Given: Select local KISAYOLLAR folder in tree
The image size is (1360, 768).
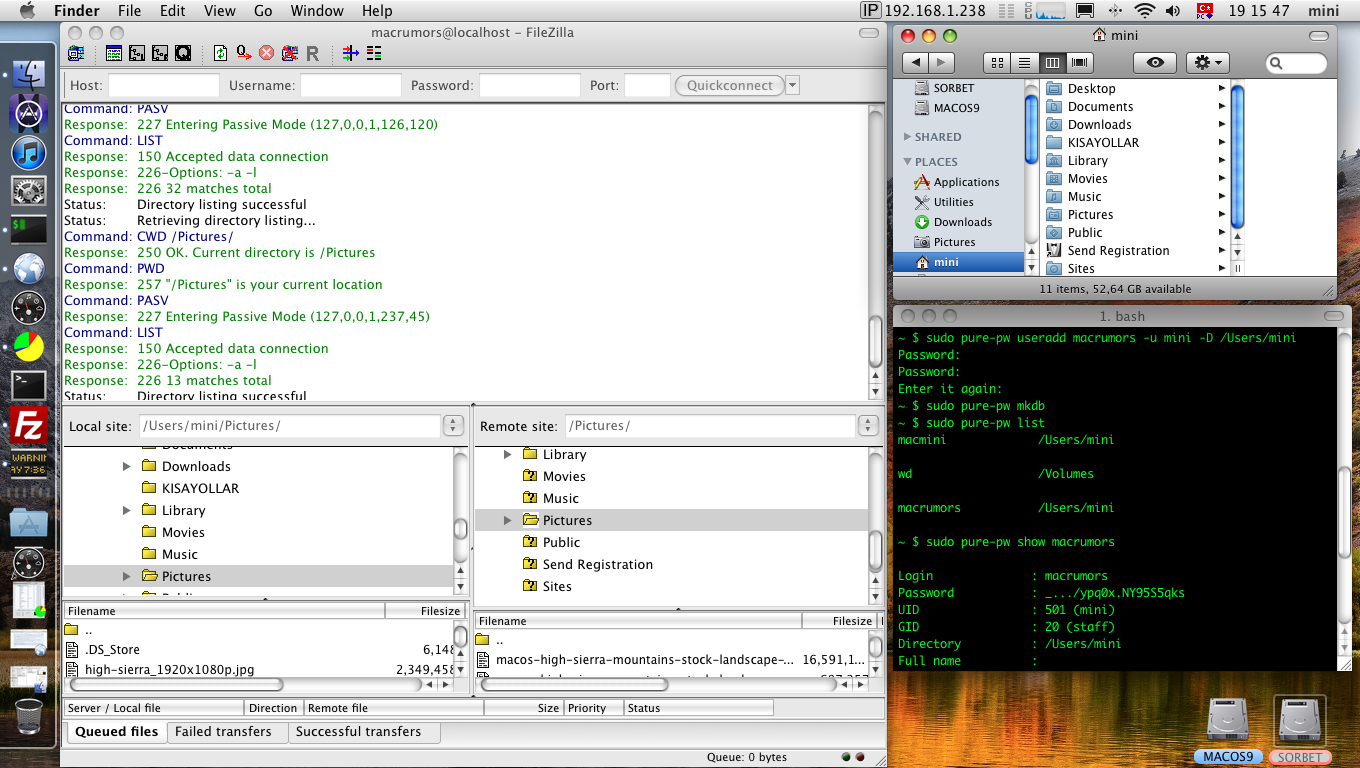Looking at the screenshot, I should coord(200,488).
